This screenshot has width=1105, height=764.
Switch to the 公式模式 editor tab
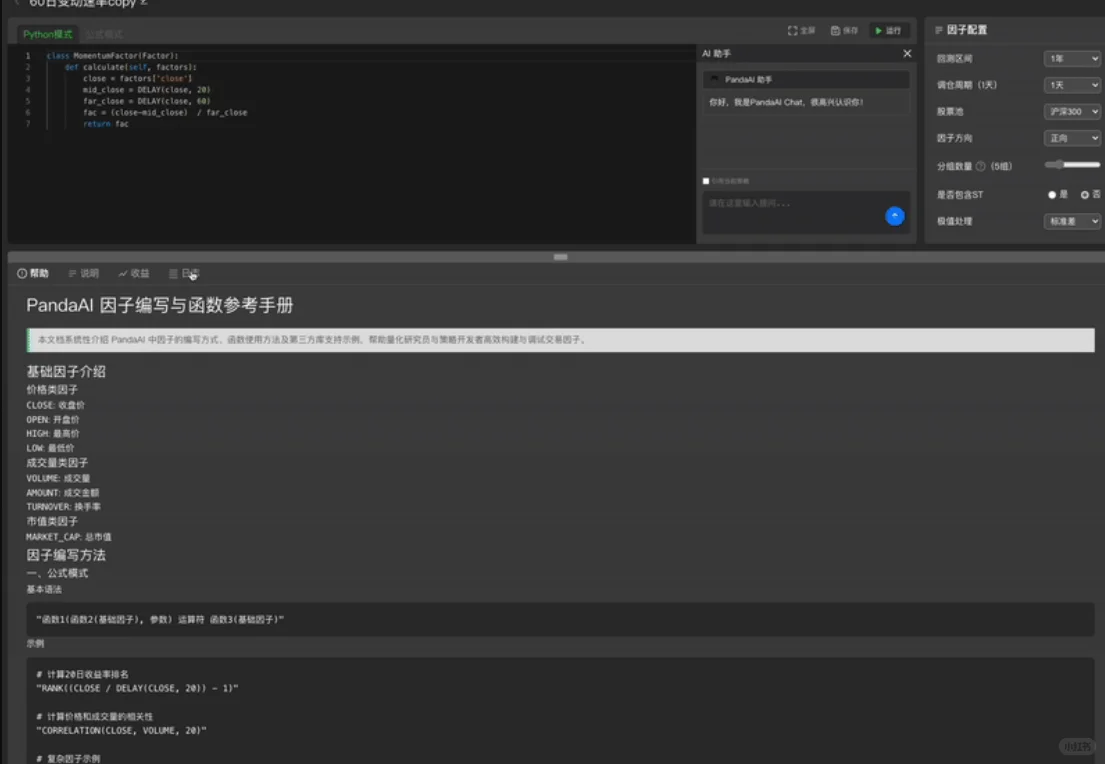pos(104,34)
